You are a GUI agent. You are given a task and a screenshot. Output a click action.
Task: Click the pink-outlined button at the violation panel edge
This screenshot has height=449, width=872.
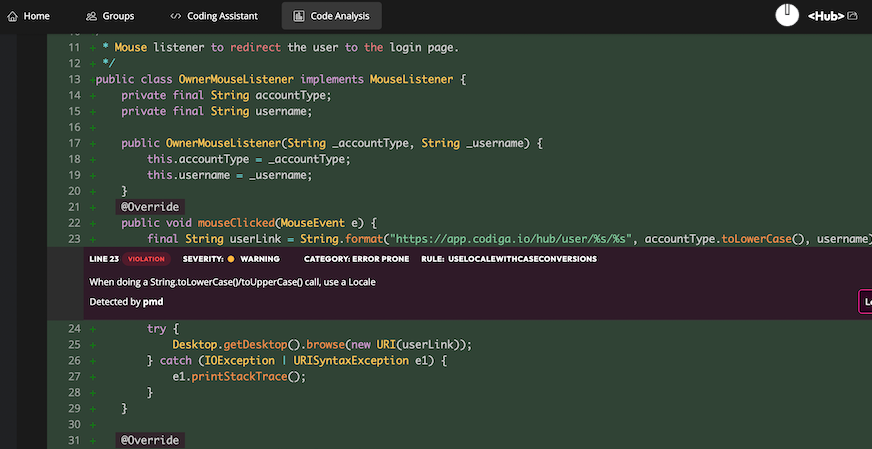coord(865,301)
